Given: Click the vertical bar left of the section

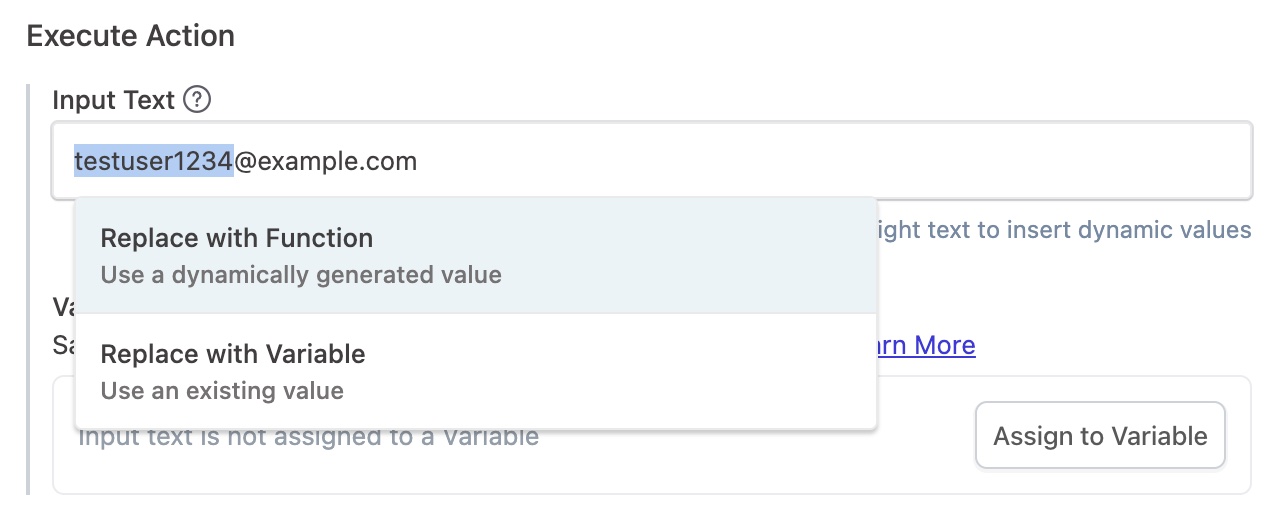Looking at the screenshot, I should pyautogui.click(x=29, y=290).
